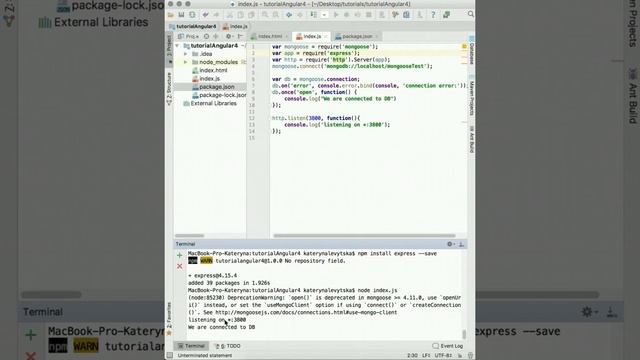Click tutorialAngular4 in the navigation breadcrumb
Image resolution: width=640 pixels, height=360 pixels.
coord(193,26)
